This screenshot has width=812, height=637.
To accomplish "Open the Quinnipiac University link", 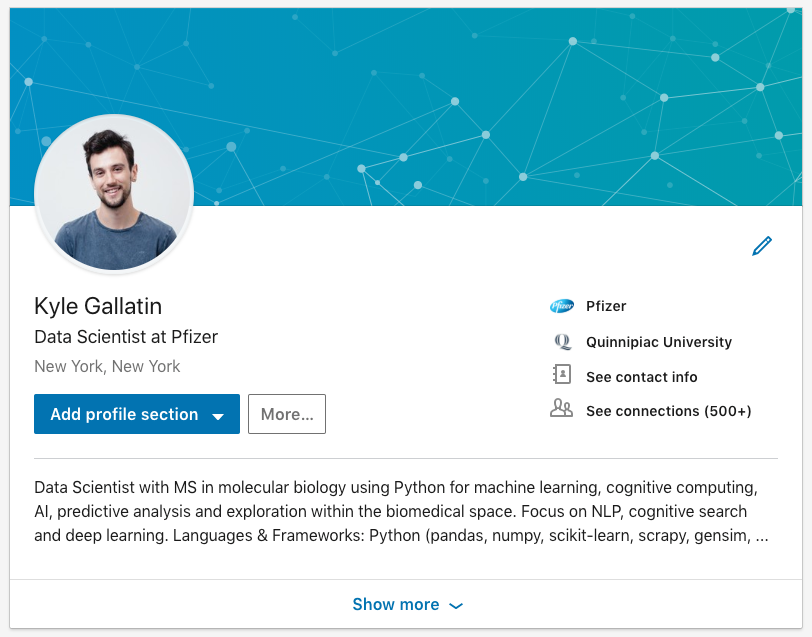I will point(659,342).
